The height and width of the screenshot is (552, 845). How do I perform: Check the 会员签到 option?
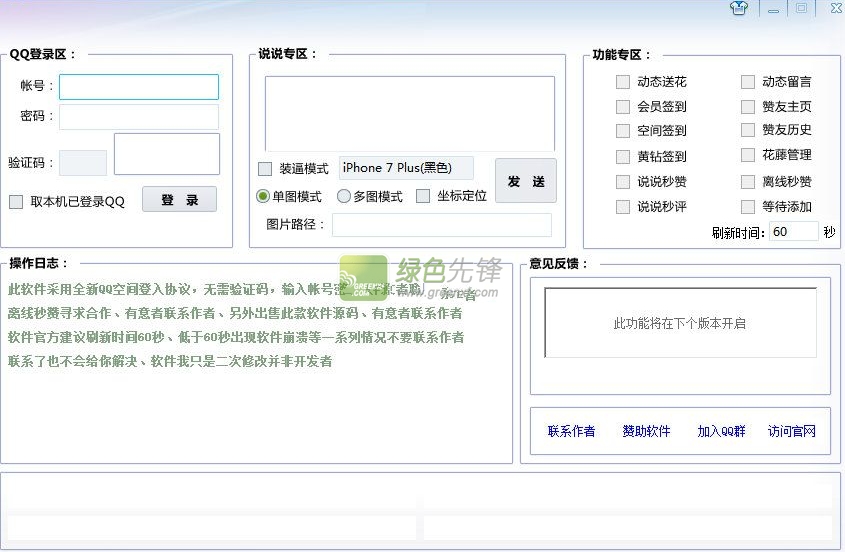[623, 107]
